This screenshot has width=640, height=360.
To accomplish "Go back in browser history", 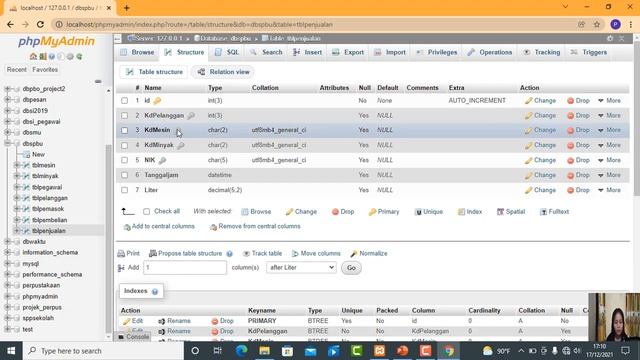I will 10,24.
